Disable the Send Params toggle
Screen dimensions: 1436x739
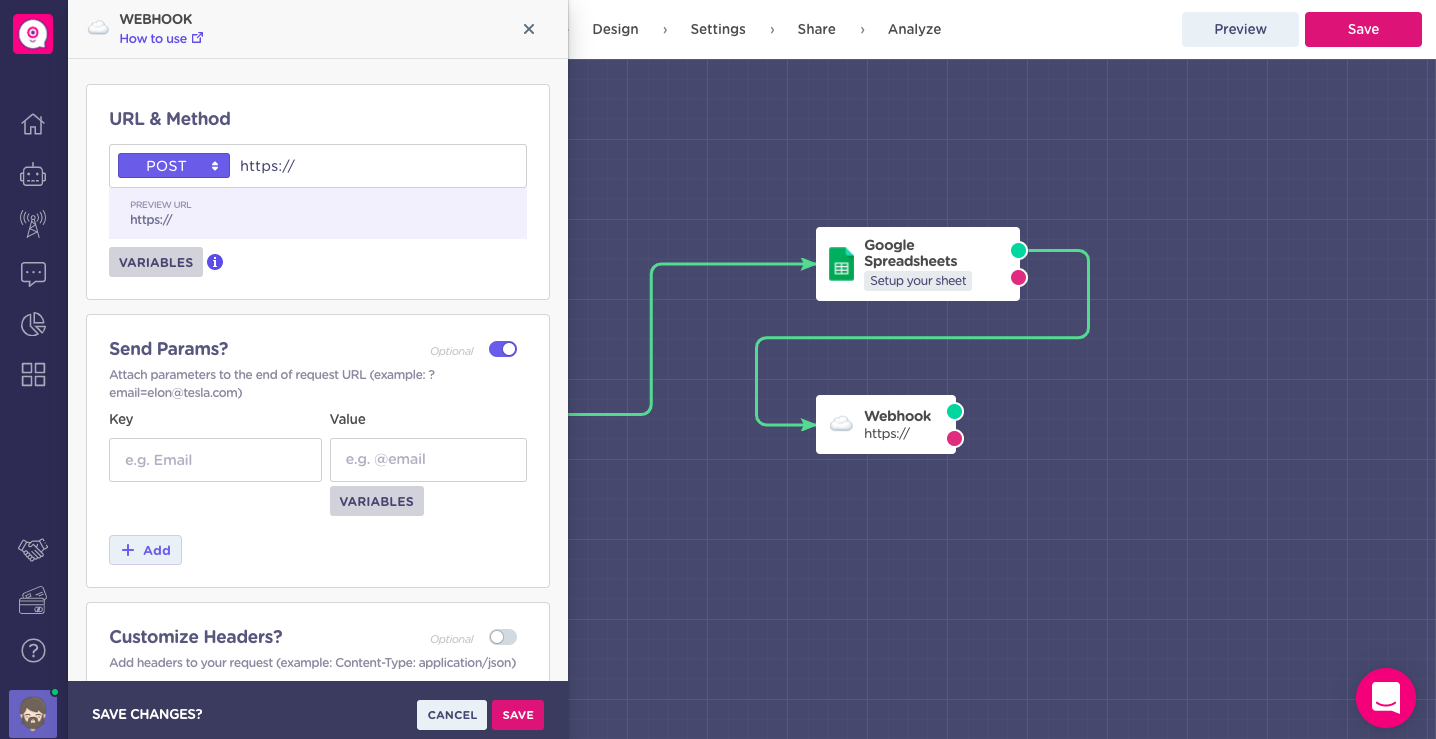[x=503, y=349]
